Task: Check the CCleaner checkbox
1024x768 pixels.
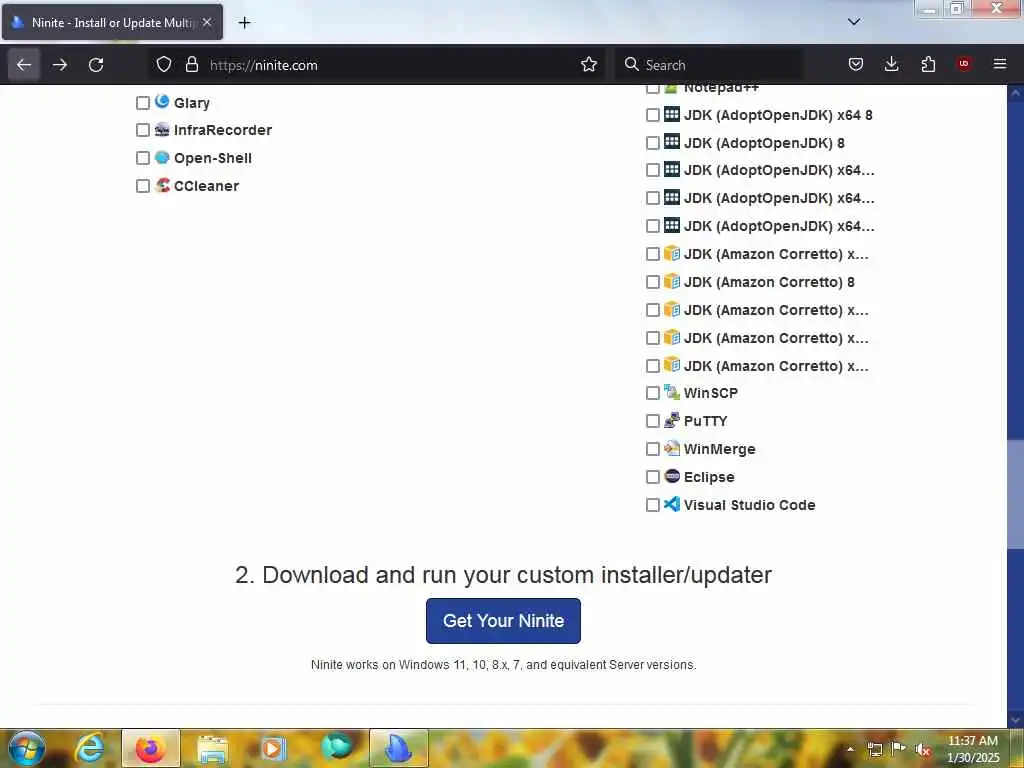Action: 143,186
